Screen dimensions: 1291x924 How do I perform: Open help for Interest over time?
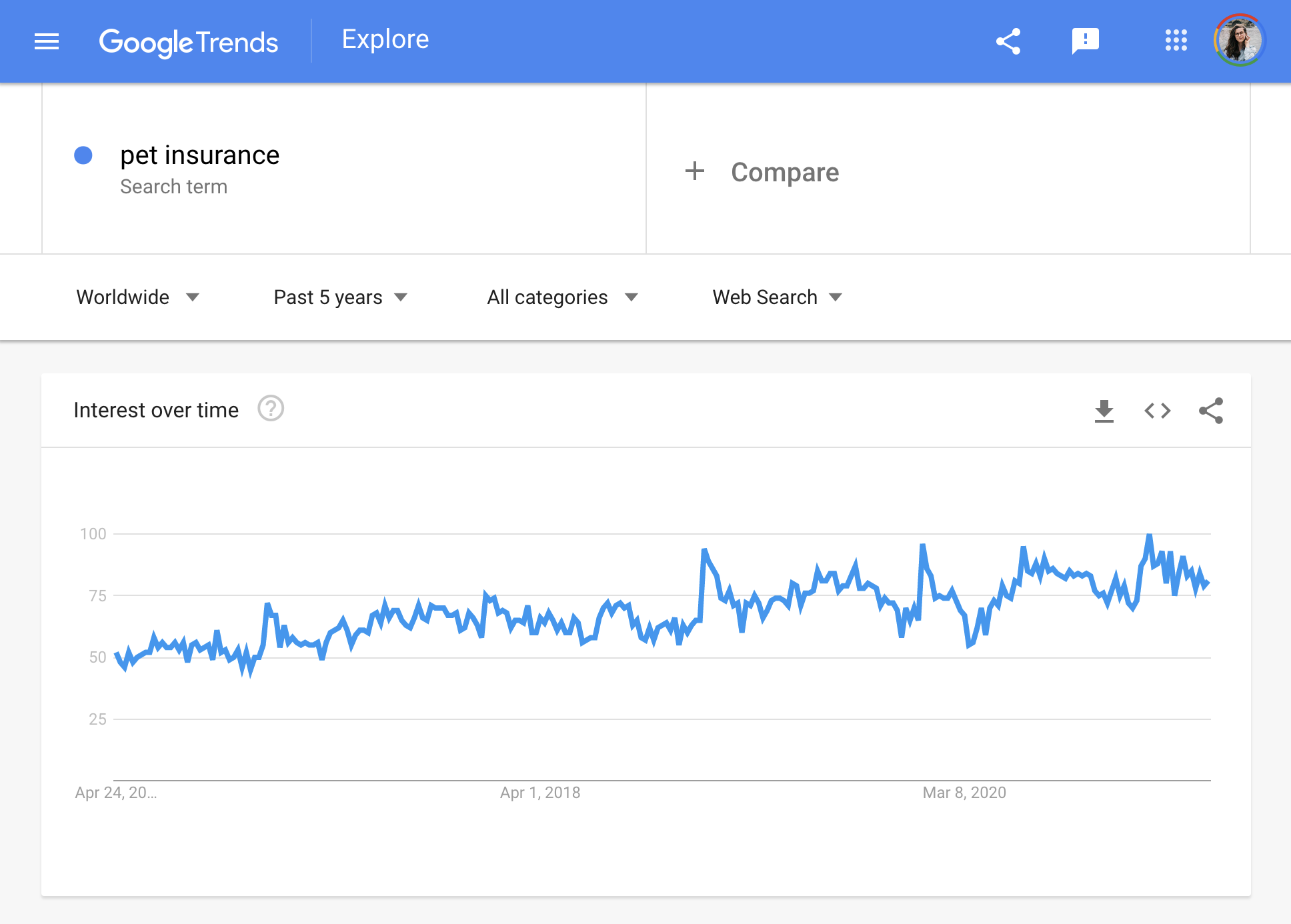click(x=271, y=409)
